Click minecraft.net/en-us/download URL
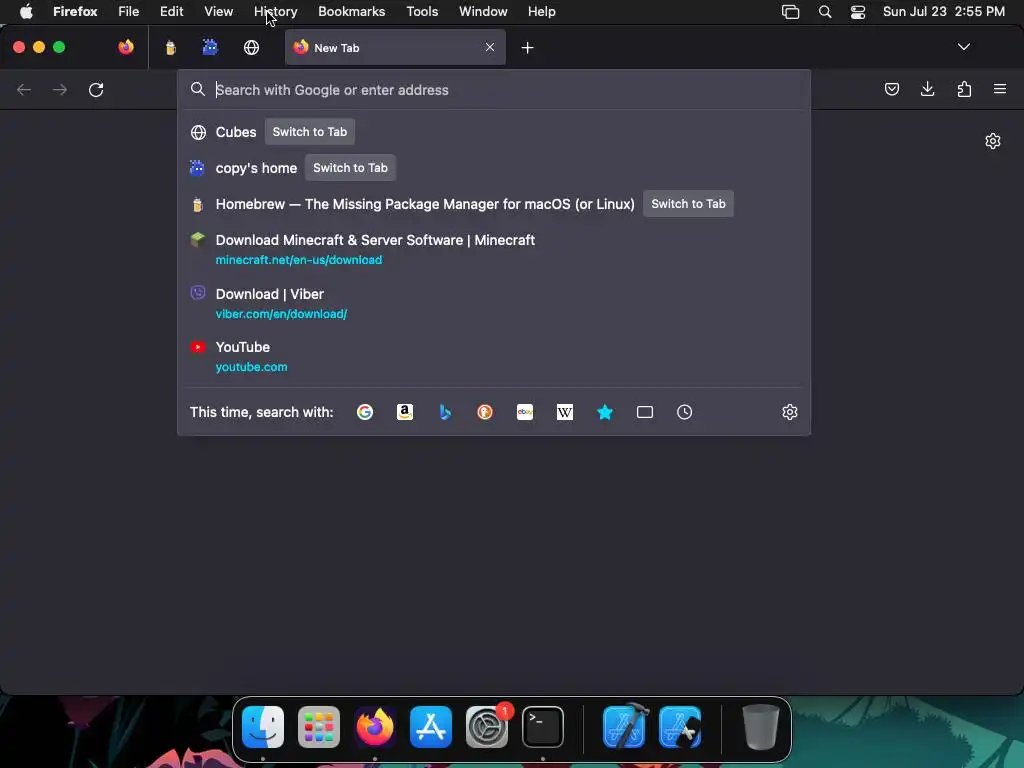Screen dimensions: 1024x768 (298, 260)
